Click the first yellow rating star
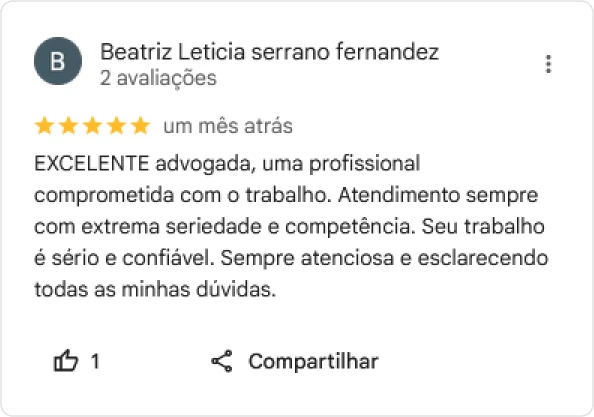The height and width of the screenshot is (417, 594). [44, 126]
